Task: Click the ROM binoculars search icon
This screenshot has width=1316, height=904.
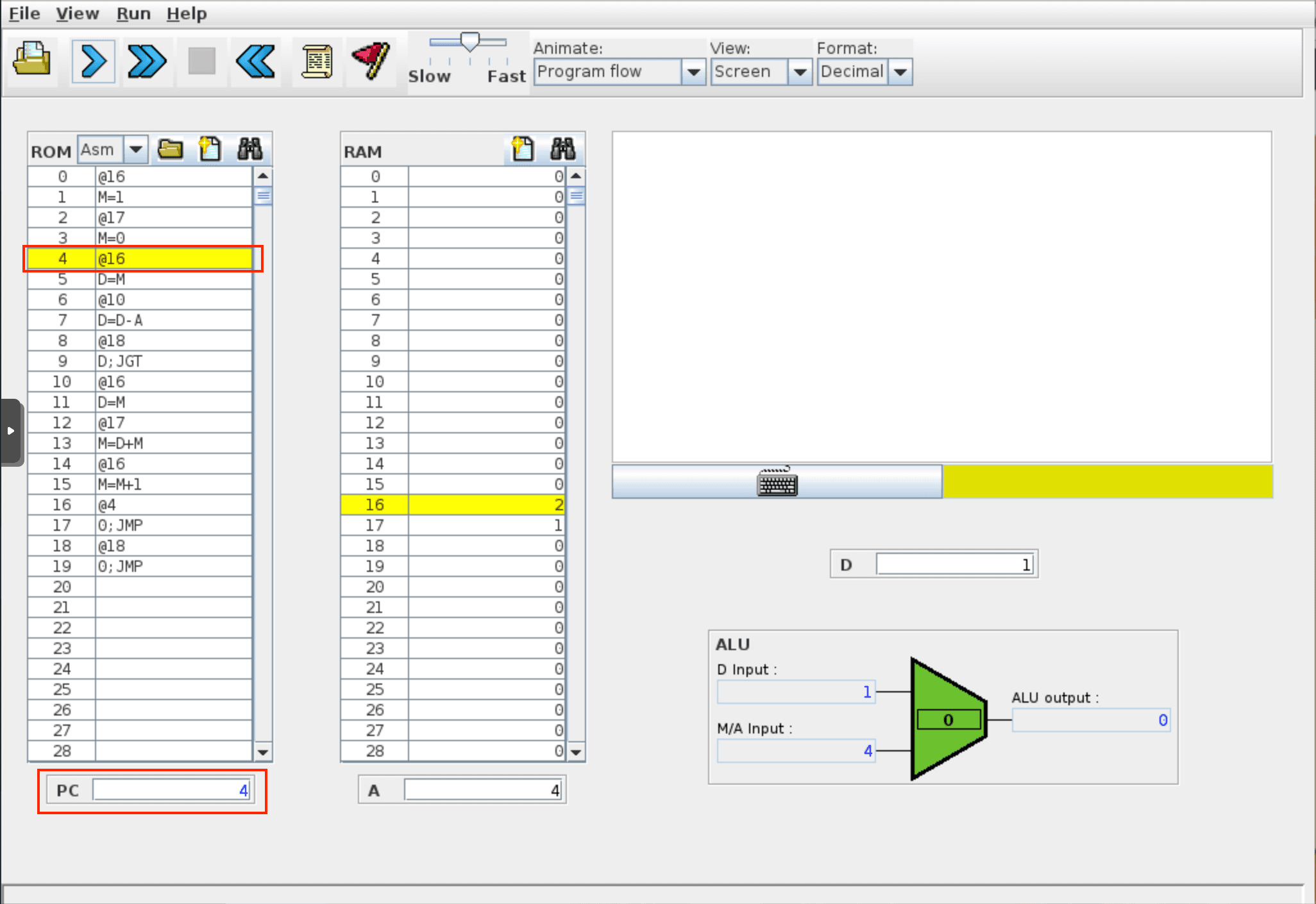Action: [x=249, y=149]
